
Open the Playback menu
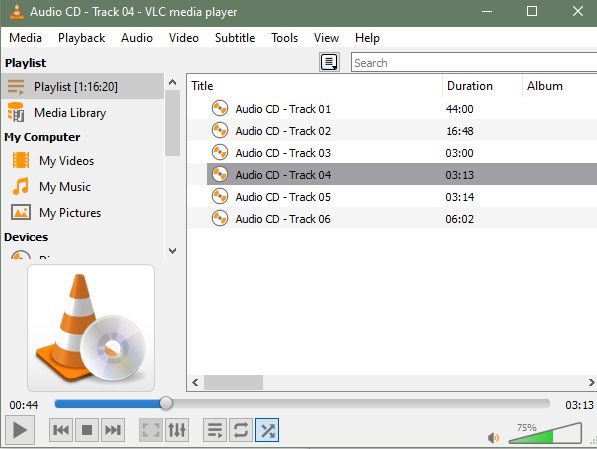coord(81,38)
